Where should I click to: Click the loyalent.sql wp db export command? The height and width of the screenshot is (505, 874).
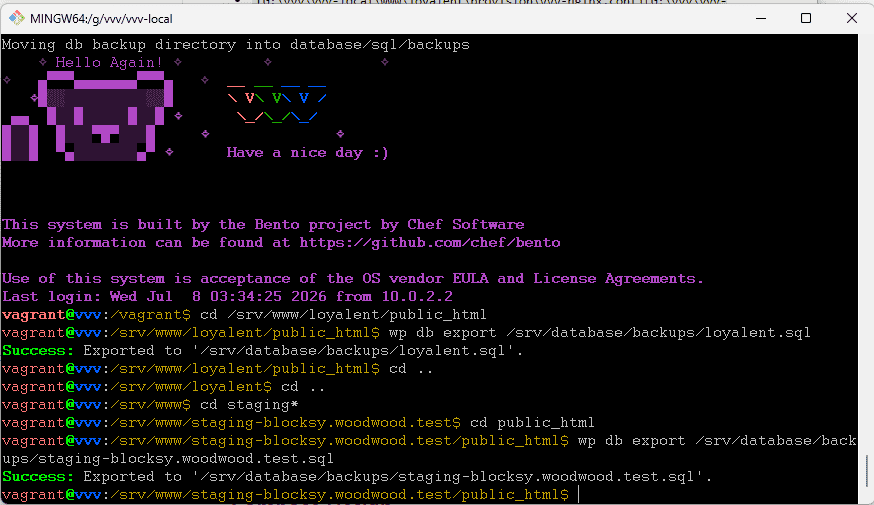(x=600, y=333)
